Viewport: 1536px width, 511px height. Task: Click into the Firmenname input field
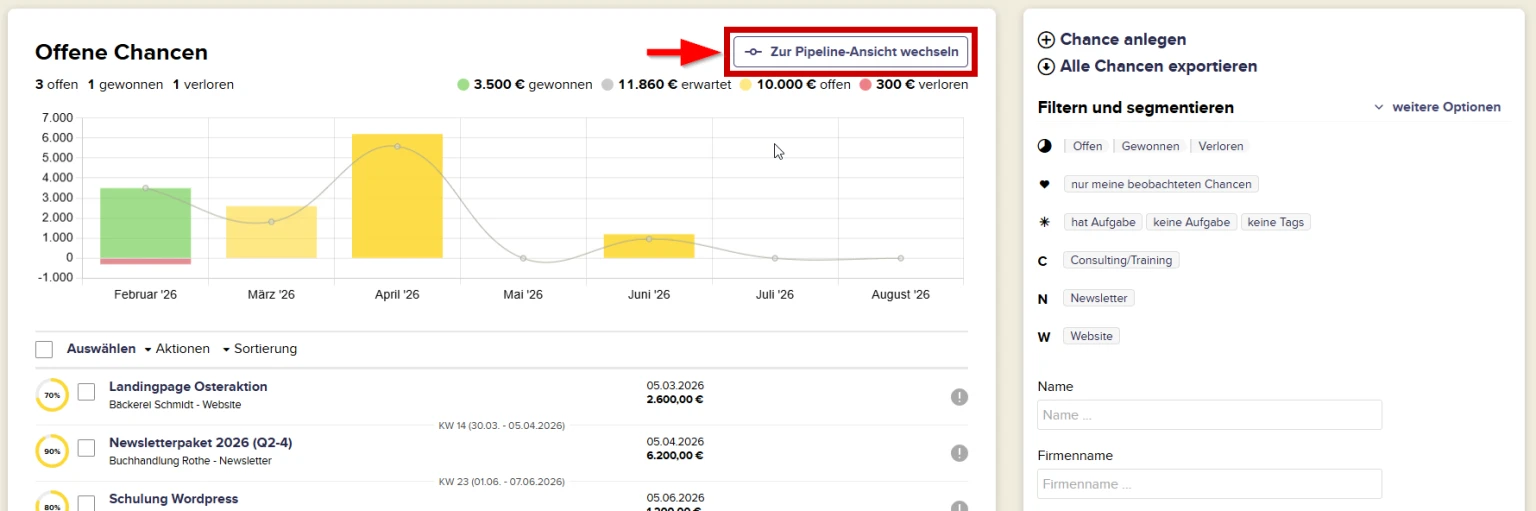tap(1209, 484)
